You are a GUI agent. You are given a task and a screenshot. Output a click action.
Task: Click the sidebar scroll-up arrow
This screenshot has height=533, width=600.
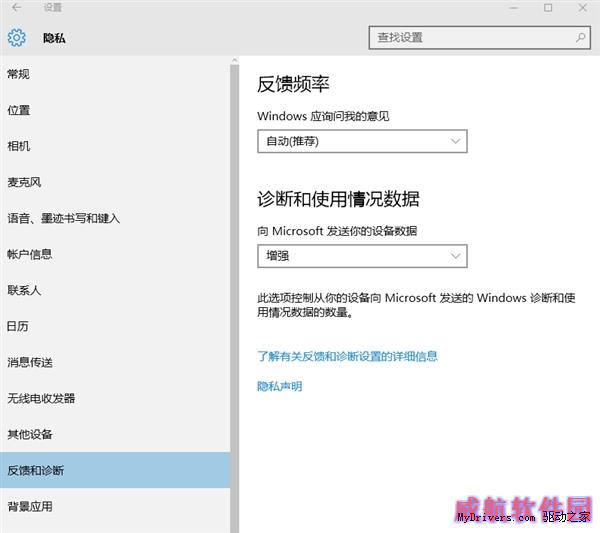pos(234,60)
